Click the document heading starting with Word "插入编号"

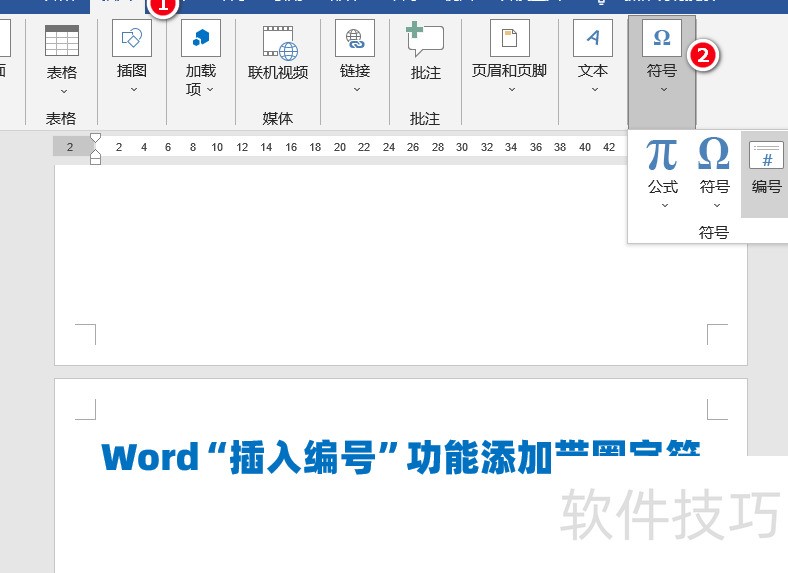click(x=401, y=457)
